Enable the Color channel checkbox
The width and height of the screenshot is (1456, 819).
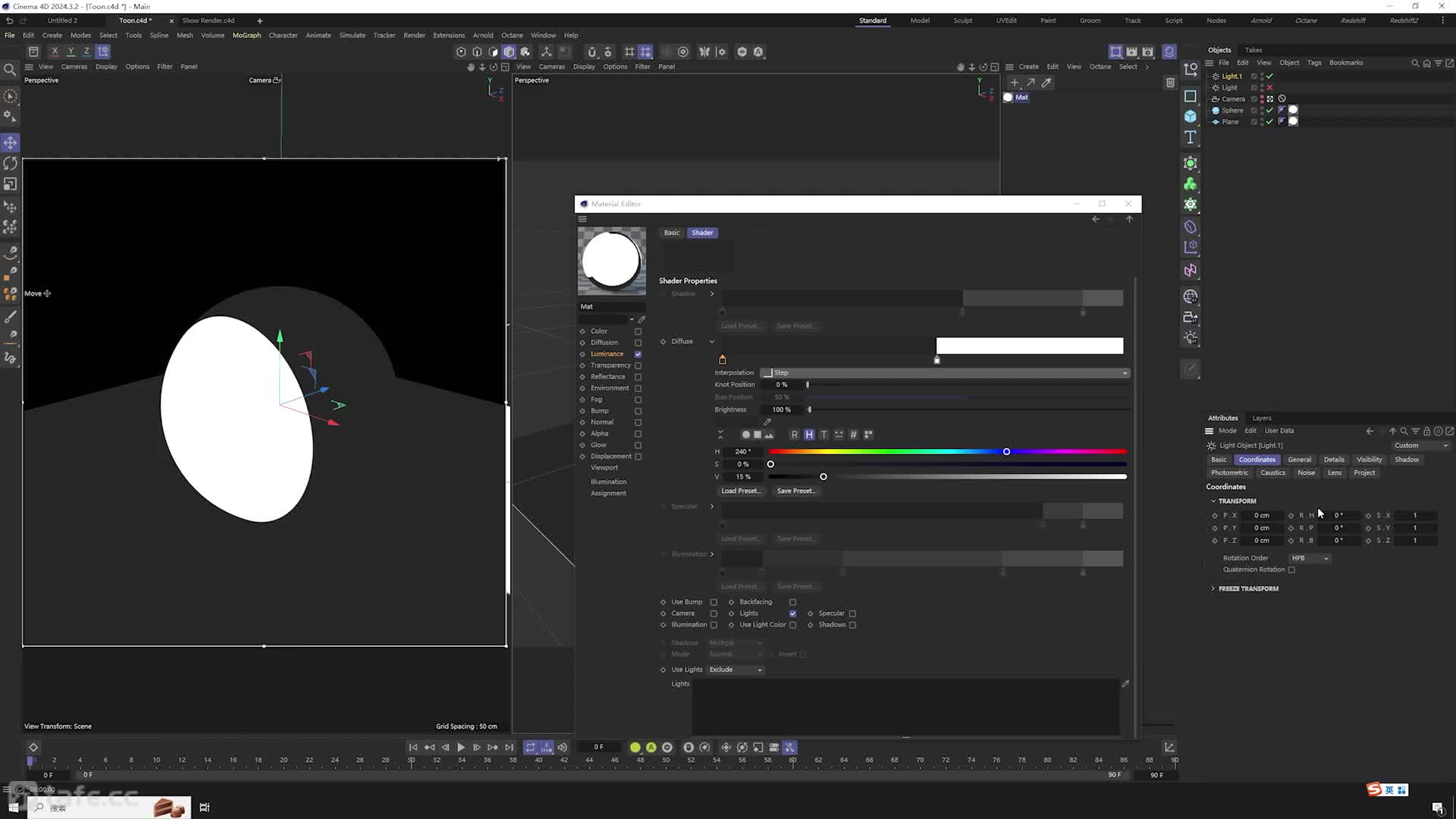(638, 331)
